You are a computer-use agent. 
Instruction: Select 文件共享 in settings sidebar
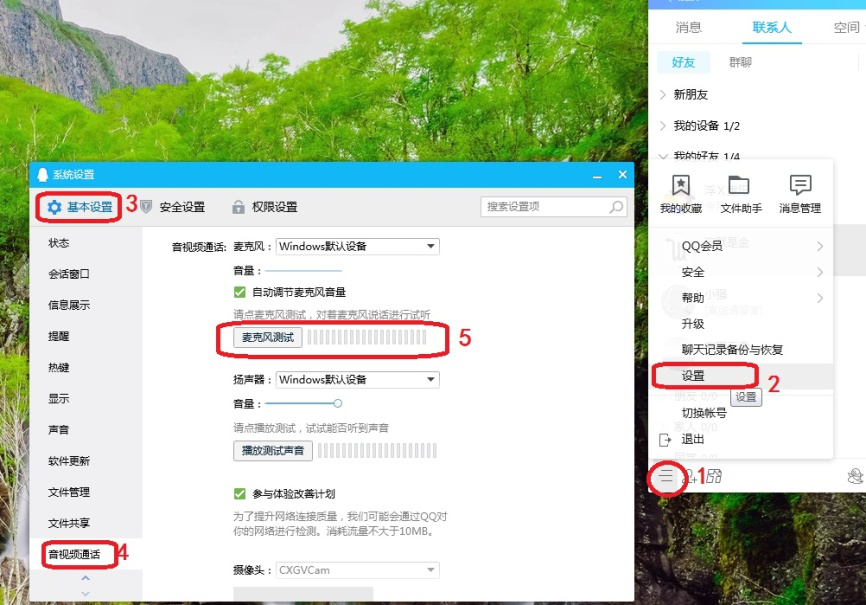69,523
